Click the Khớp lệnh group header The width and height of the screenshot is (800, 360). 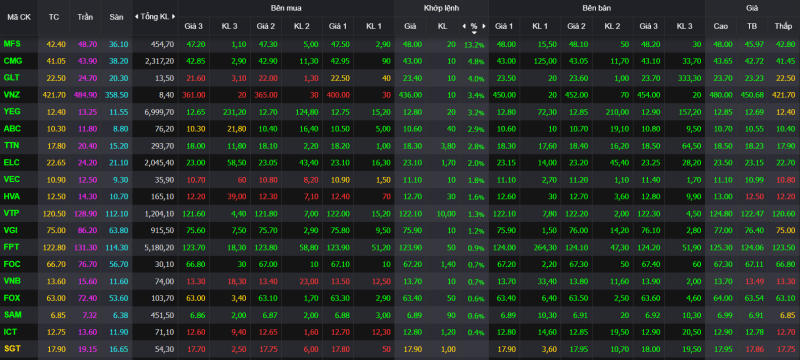(441, 8)
